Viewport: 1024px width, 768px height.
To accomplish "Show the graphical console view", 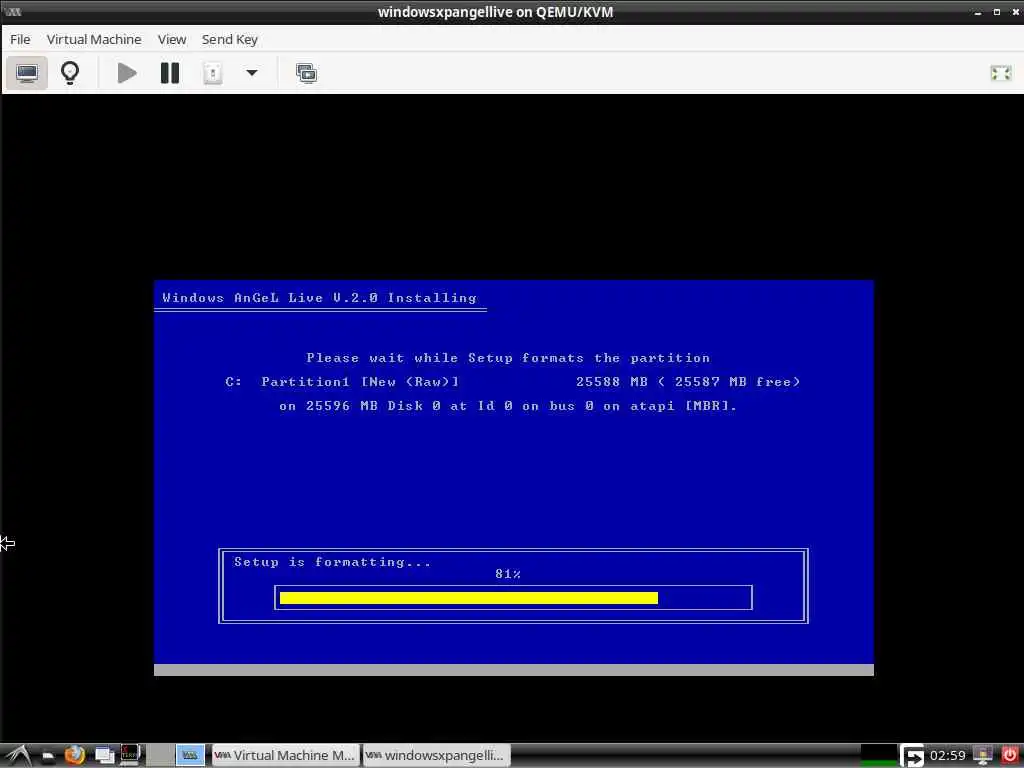I will [x=27, y=72].
